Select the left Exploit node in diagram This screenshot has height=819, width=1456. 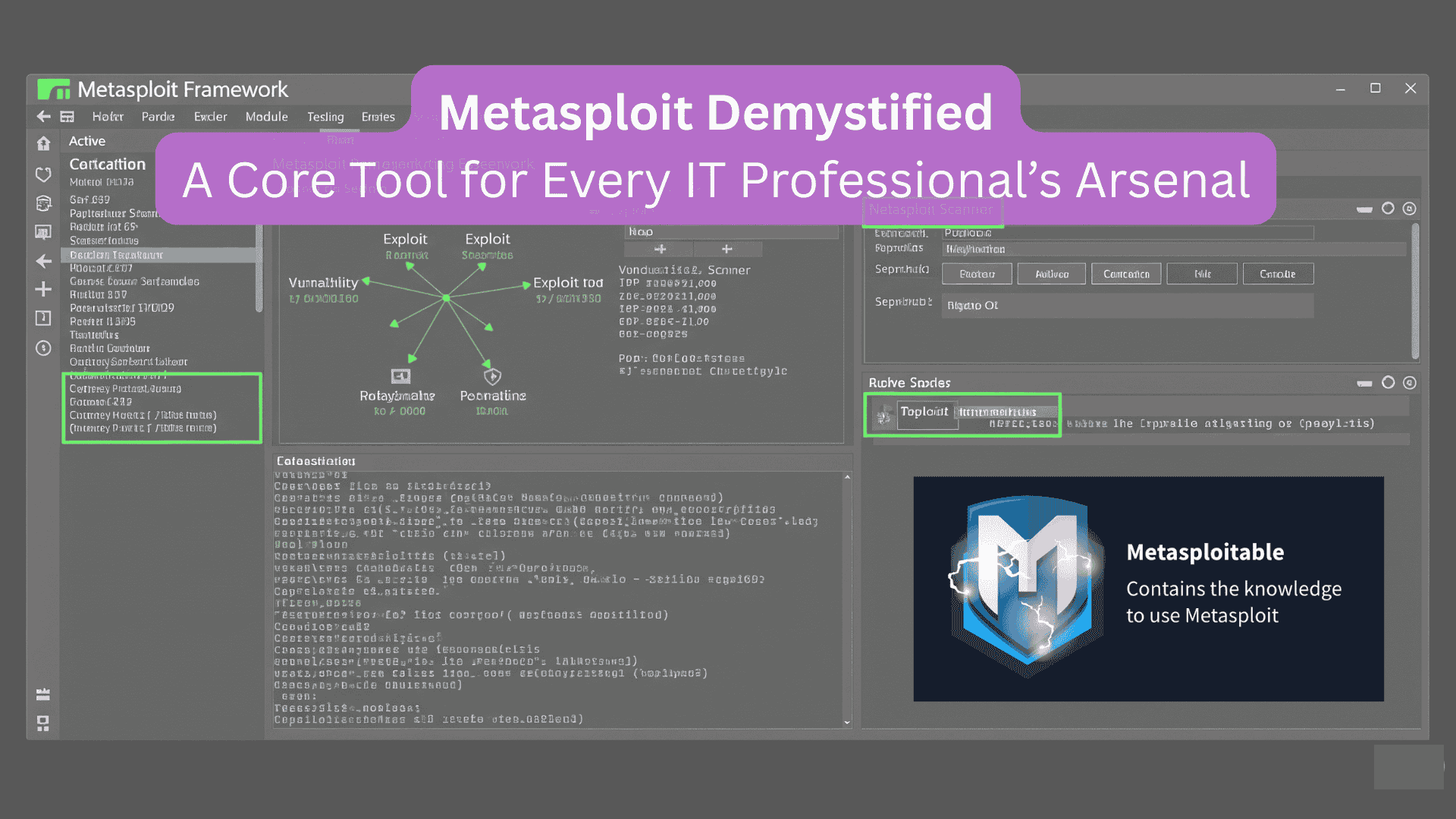click(x=405, y=239)
